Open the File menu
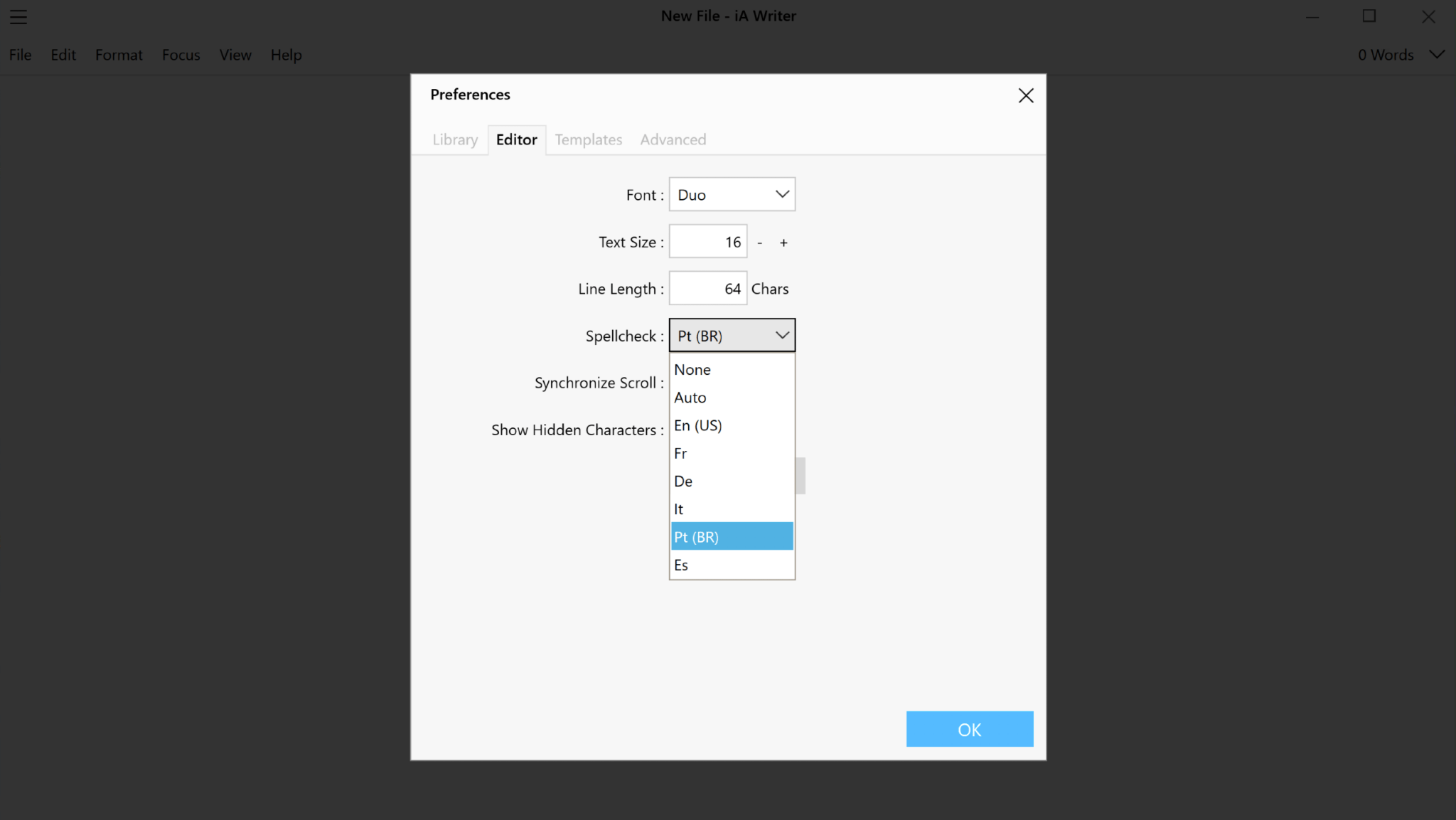The height and width of the screenshot is (820, 1456). coord(20,55)
